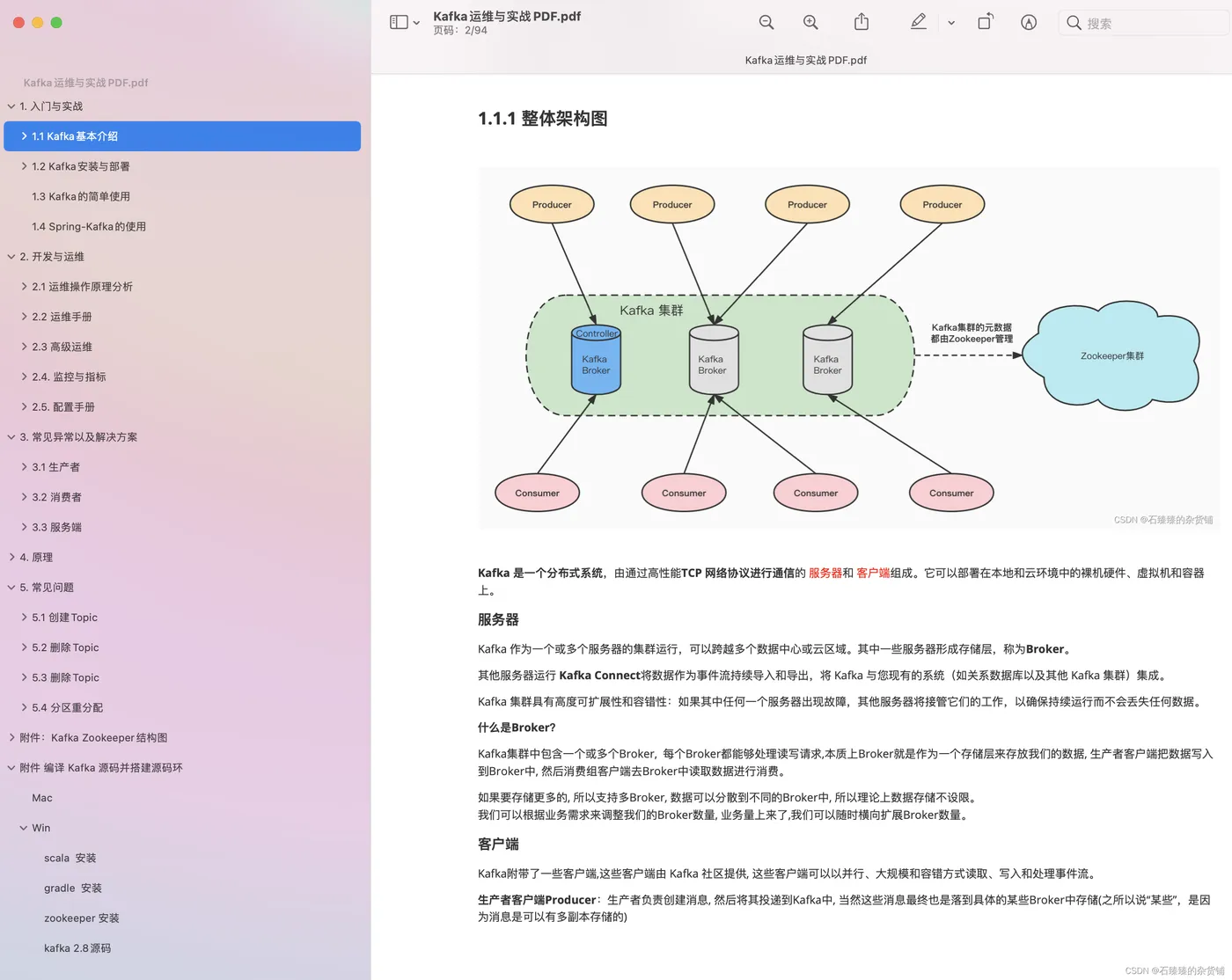Click the red '服务器' text in paragraph
Image resolution: width=1232 pixels, height=980 pixels.
coord(825,573)
